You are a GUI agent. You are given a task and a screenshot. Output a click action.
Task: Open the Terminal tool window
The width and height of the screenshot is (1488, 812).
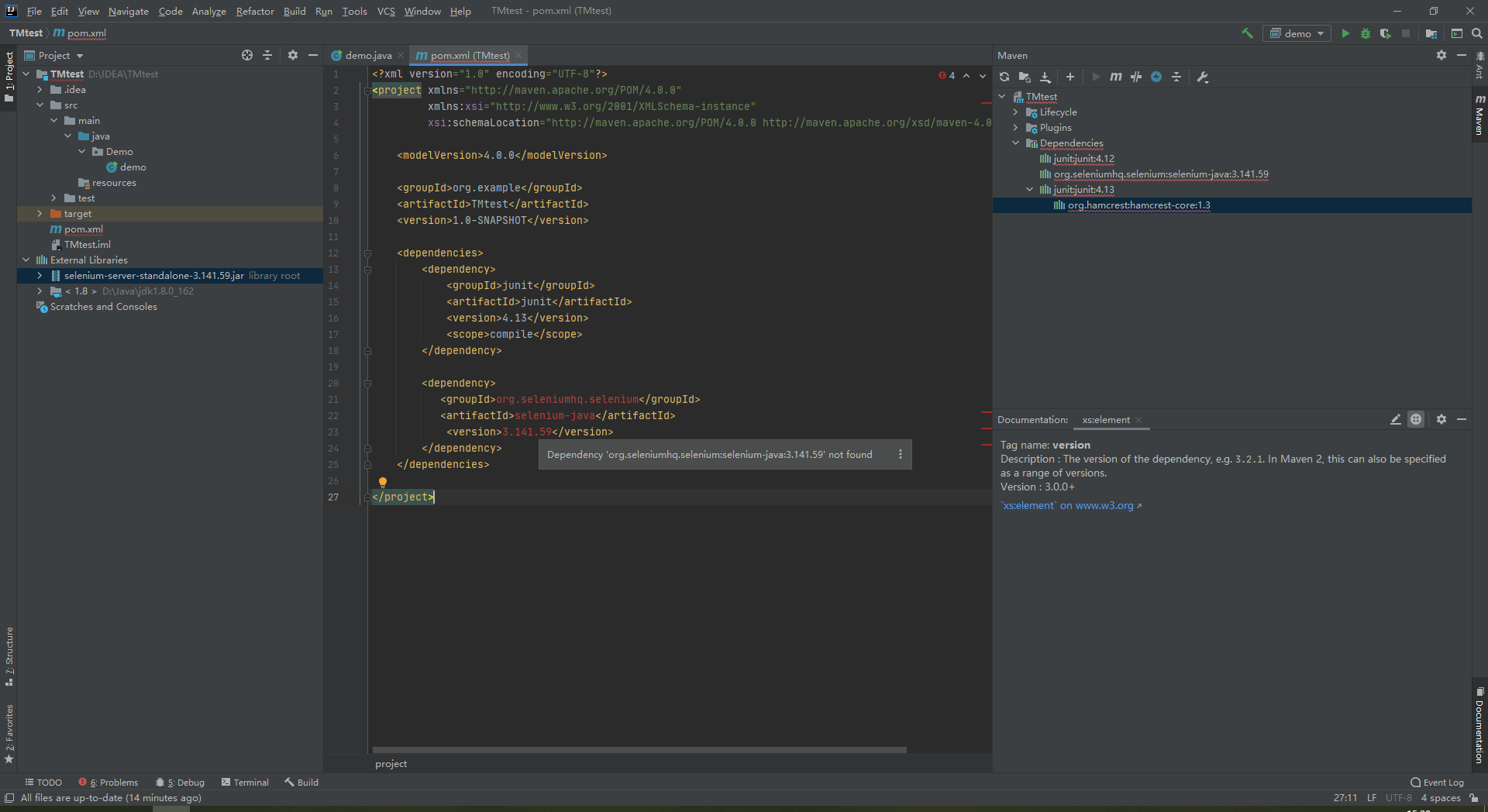tap(245, 782)
